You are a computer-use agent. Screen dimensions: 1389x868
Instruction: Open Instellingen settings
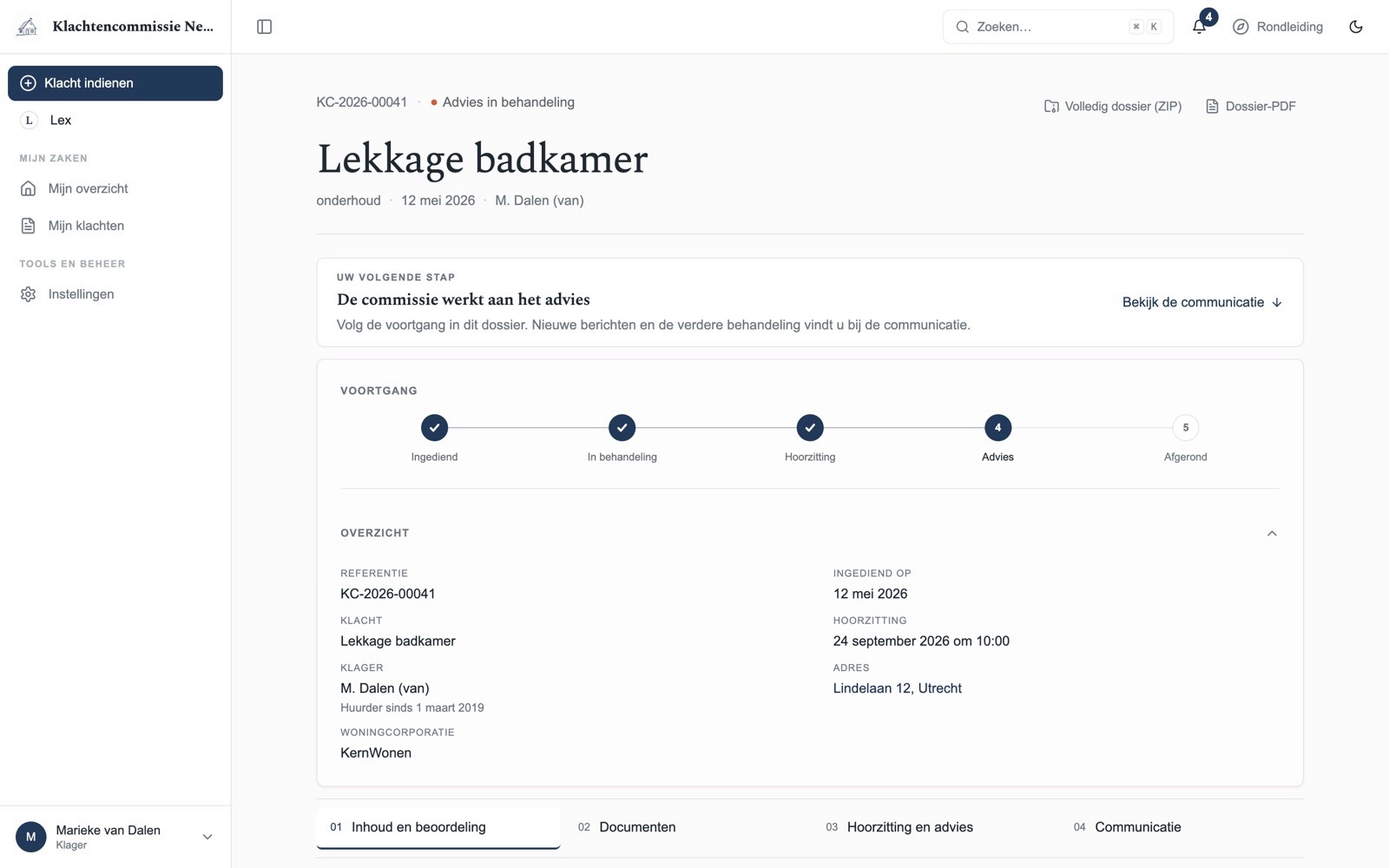[x=115, y=294]
